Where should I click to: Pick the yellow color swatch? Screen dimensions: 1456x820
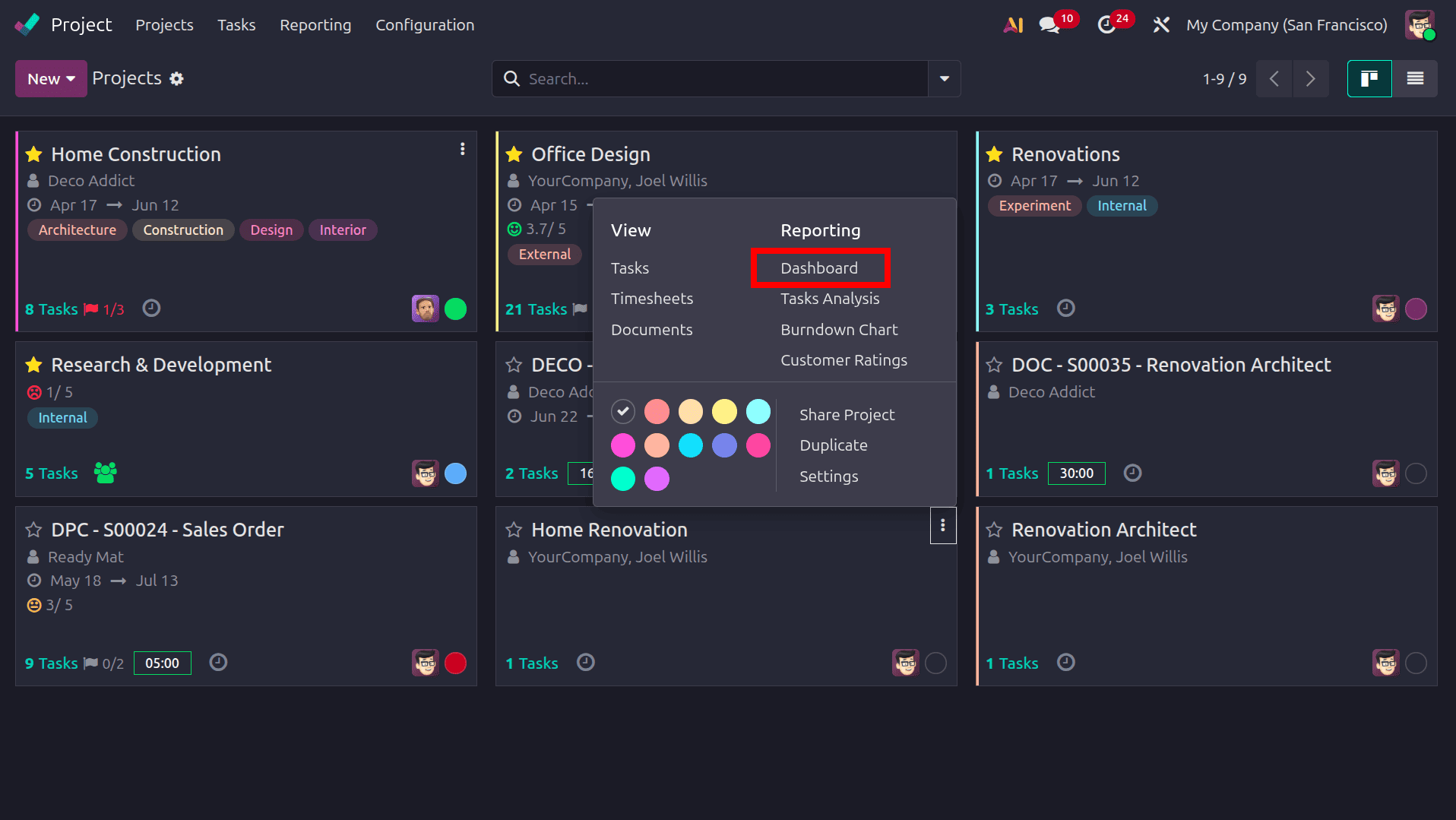(x=724, y=411)
